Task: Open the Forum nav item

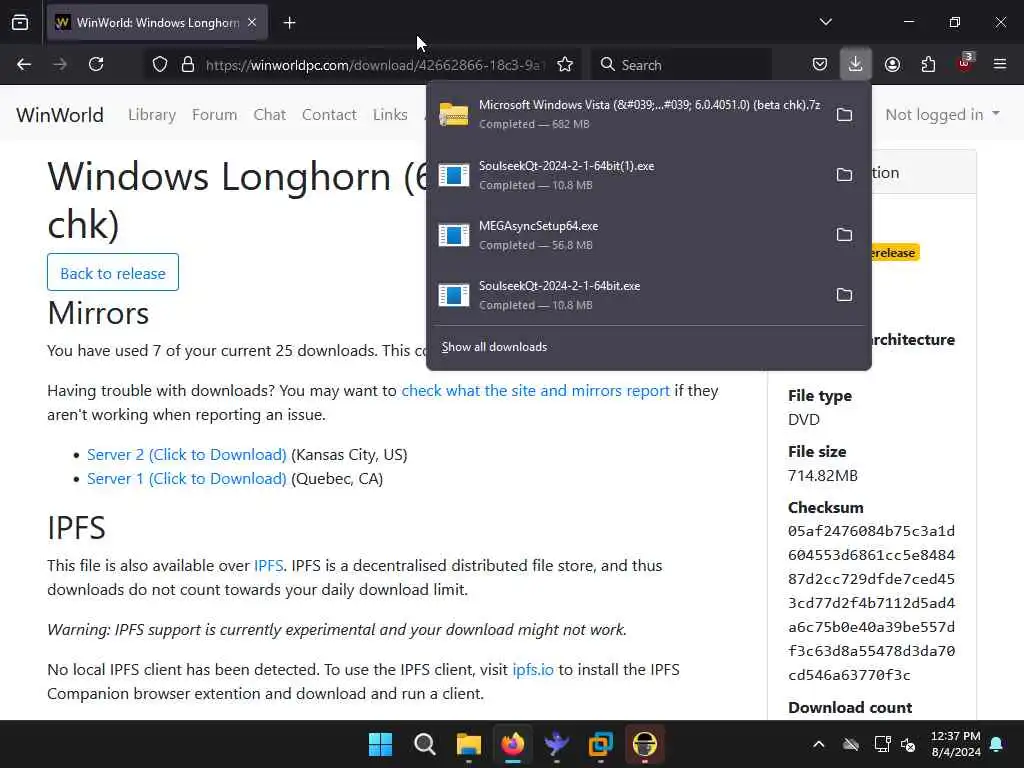Action: click(x=214, y=115)
